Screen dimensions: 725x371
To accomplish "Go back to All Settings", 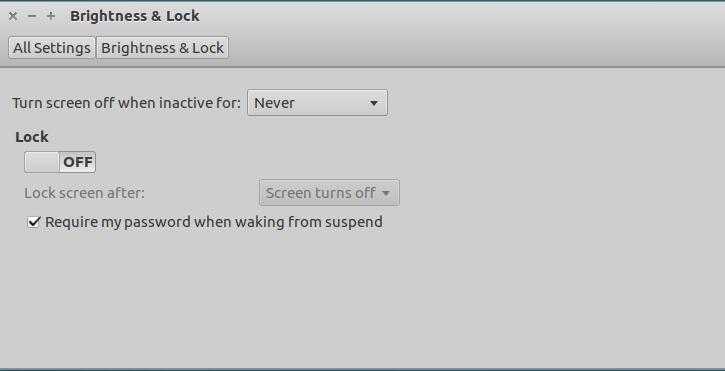I will pyautogui.click(x=52, y=48).
